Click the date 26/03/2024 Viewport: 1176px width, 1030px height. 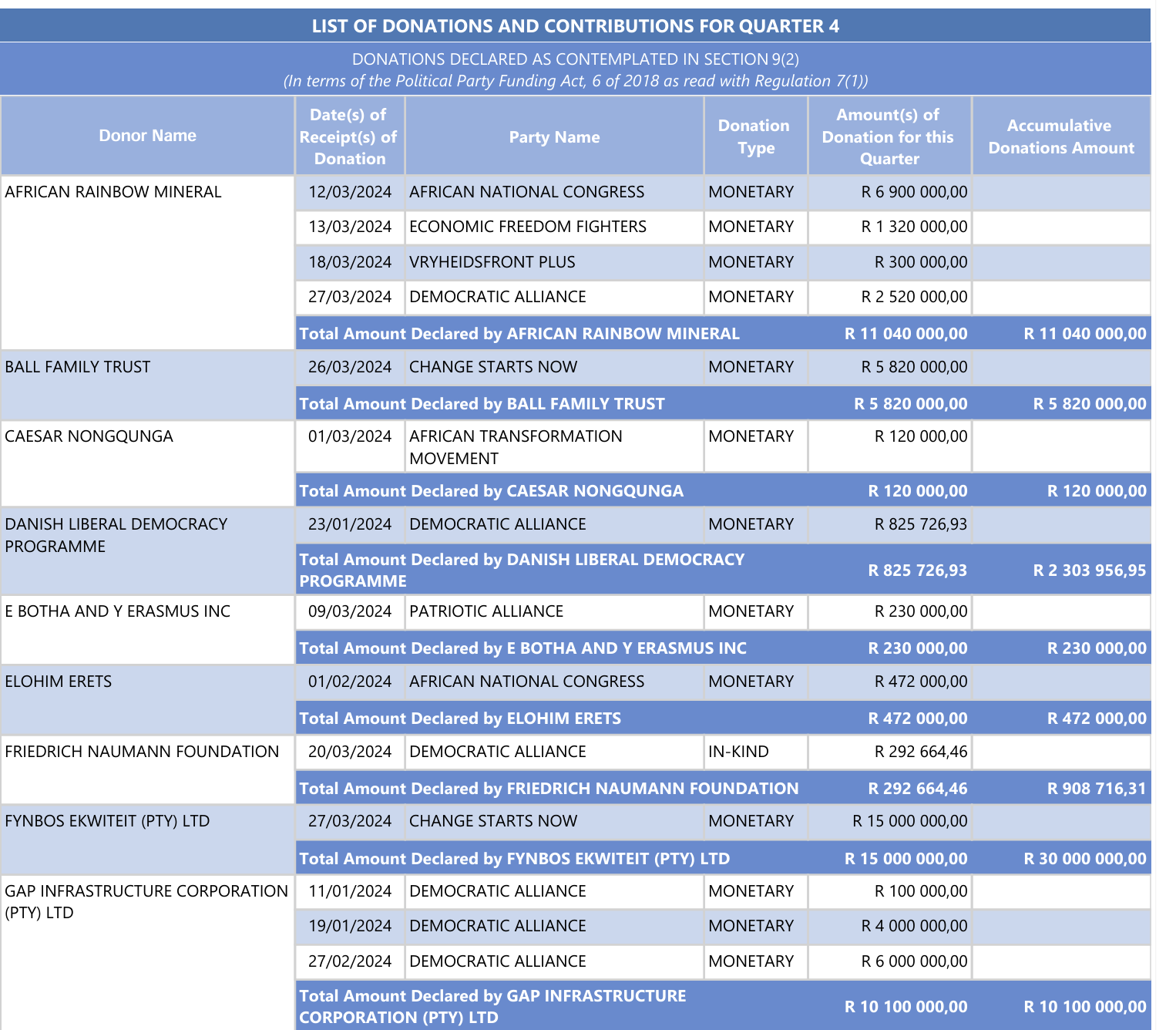[x=350, y=367]
